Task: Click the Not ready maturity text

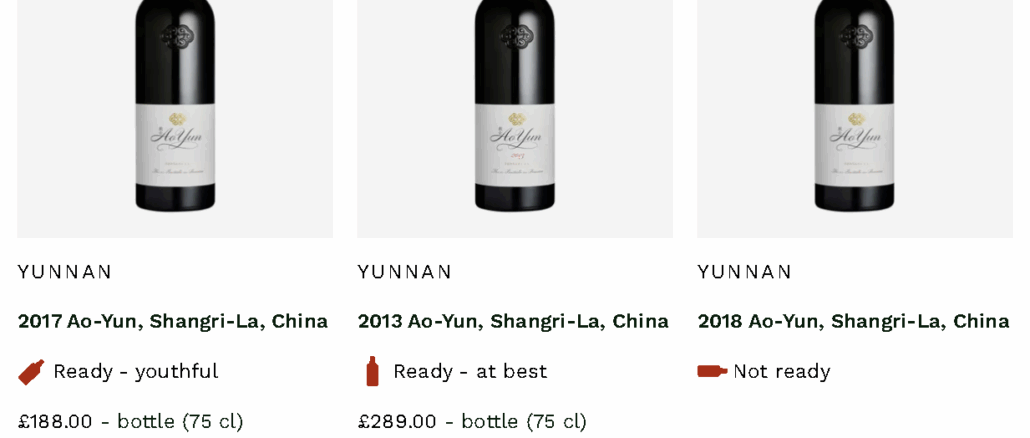Action: [x=782, y=372]
